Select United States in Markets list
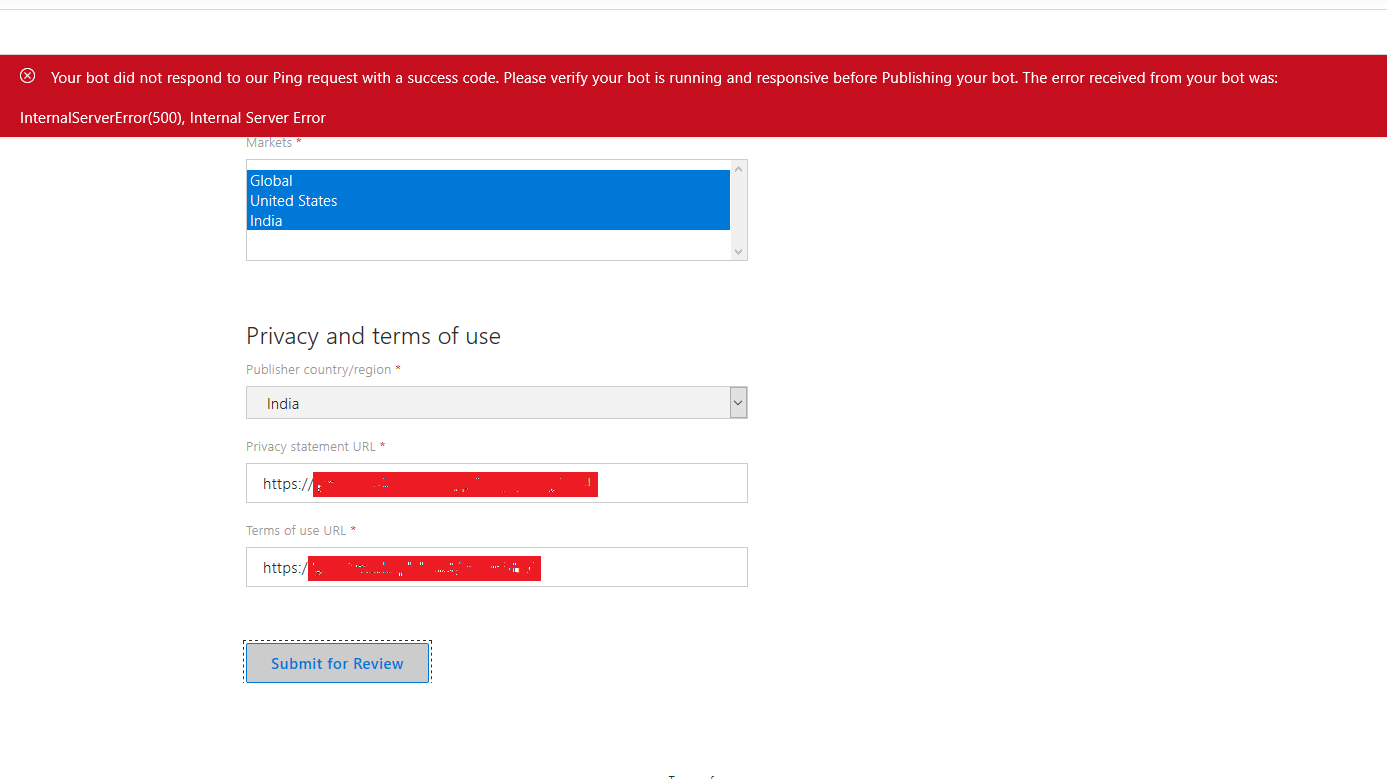Viewport: 1387px width, 779px height. click(x=488, y=200)
